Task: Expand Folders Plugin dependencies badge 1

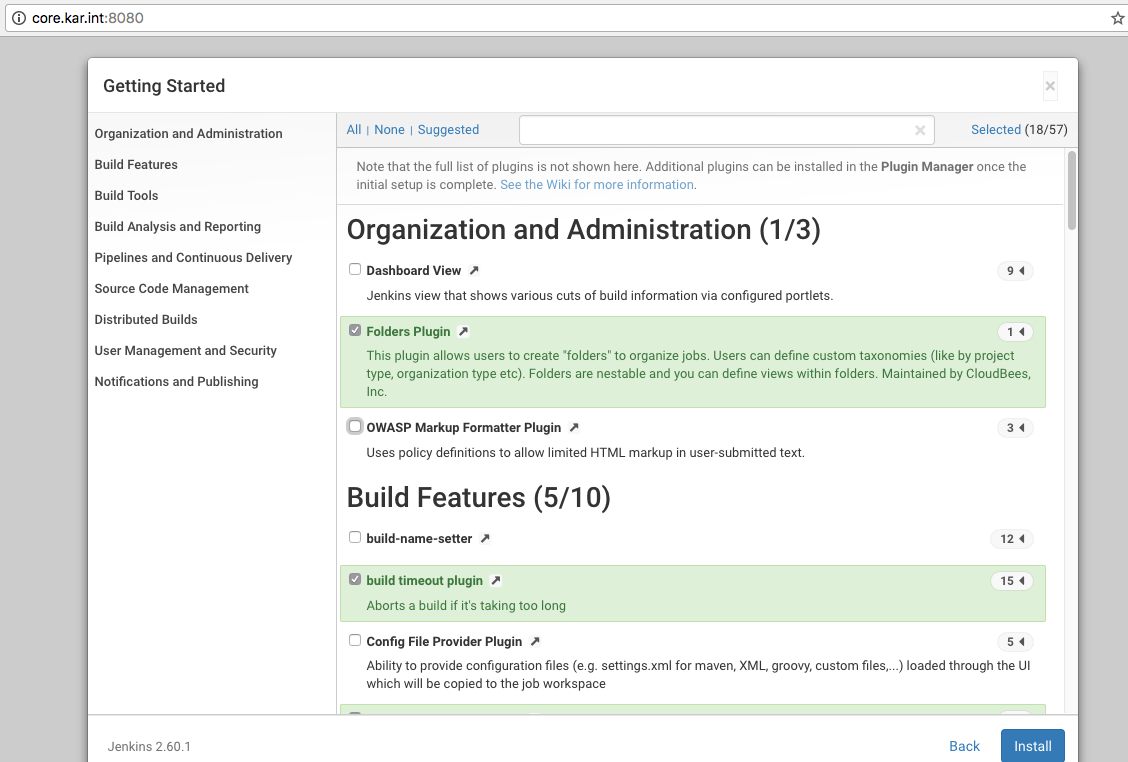Action: tap(1015, 332)
